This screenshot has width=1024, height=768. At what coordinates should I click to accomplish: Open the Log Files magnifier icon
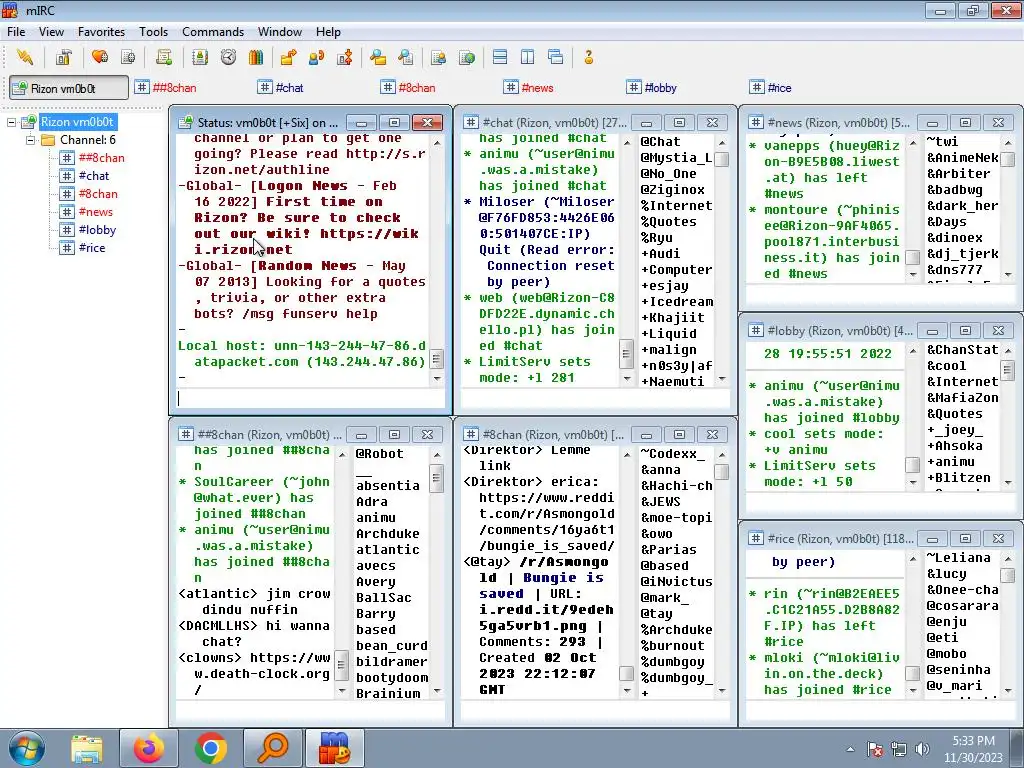[x=406, y=57]
